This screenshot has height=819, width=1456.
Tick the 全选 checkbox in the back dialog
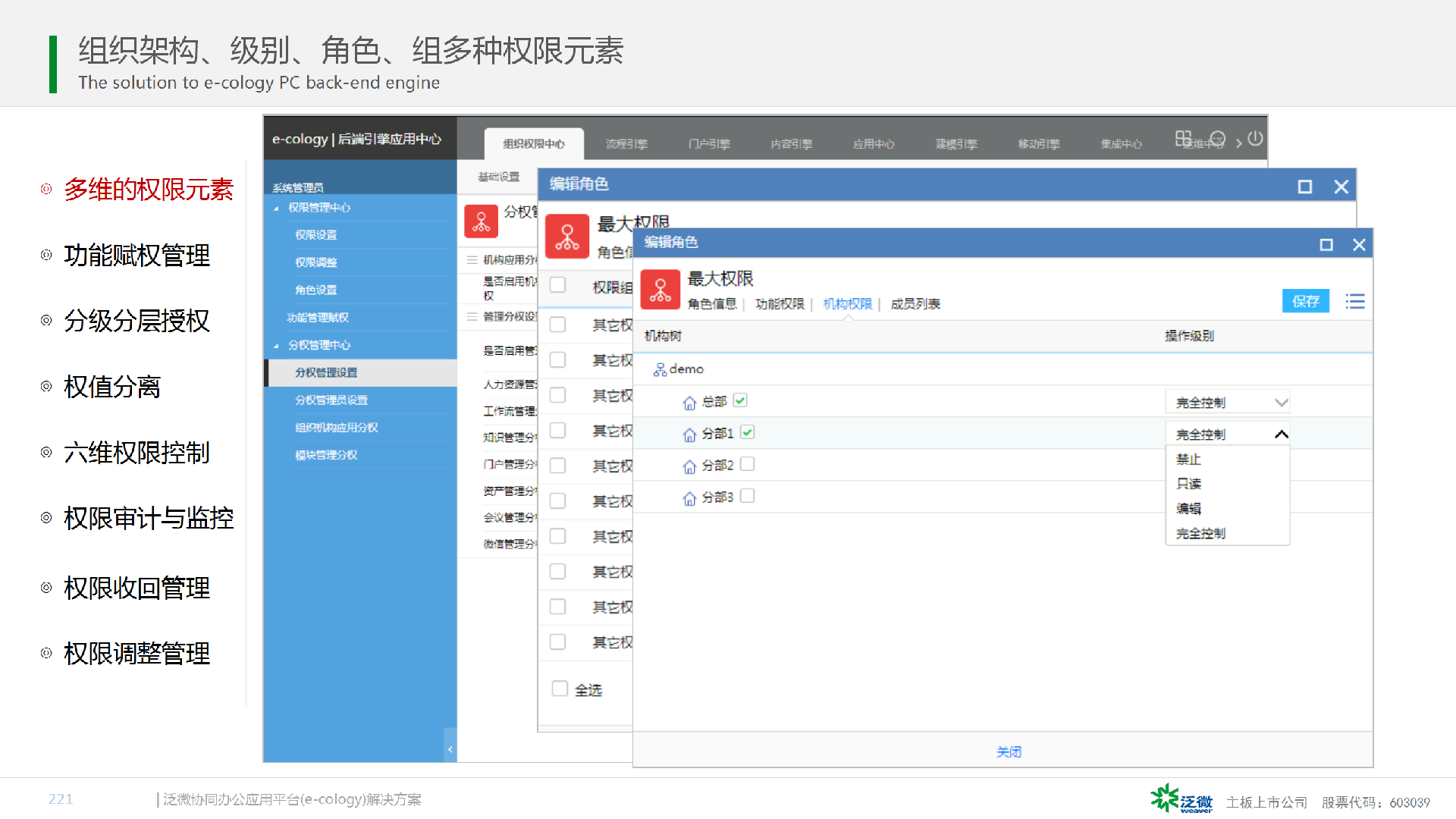coord(560,689)
